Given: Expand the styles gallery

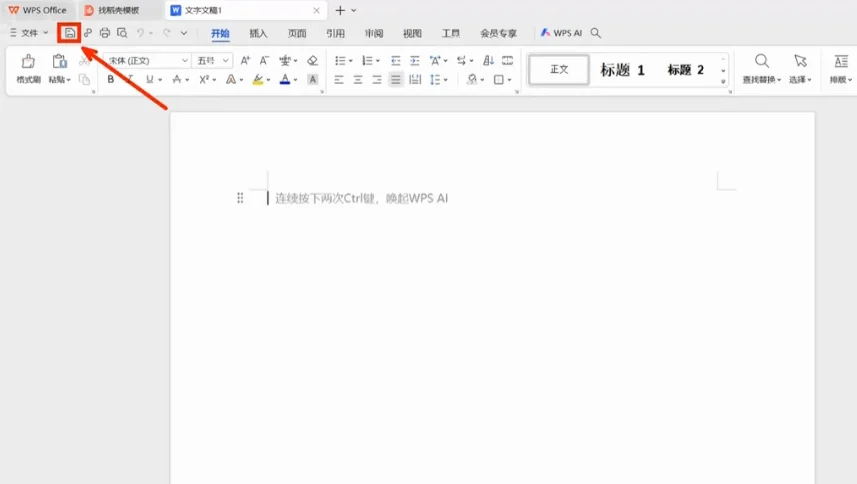Looking at the screenshot, I should [723, 82].
